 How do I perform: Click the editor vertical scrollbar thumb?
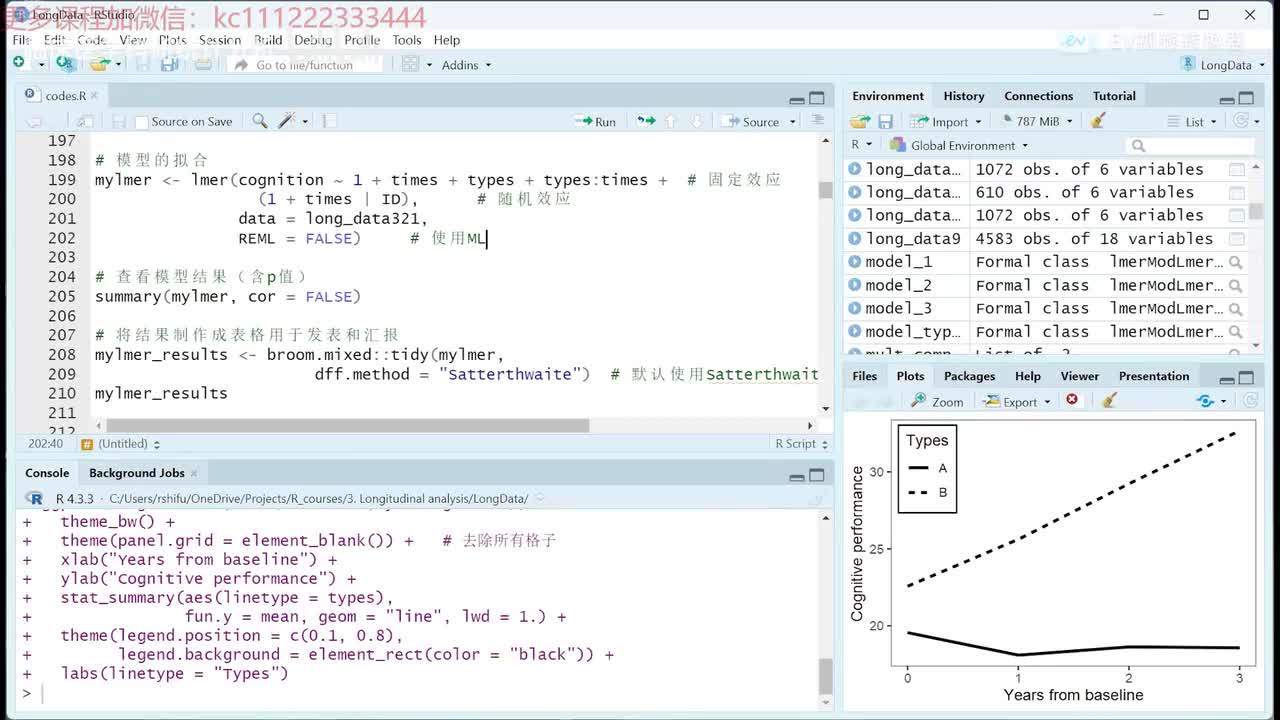coord(825,190)
